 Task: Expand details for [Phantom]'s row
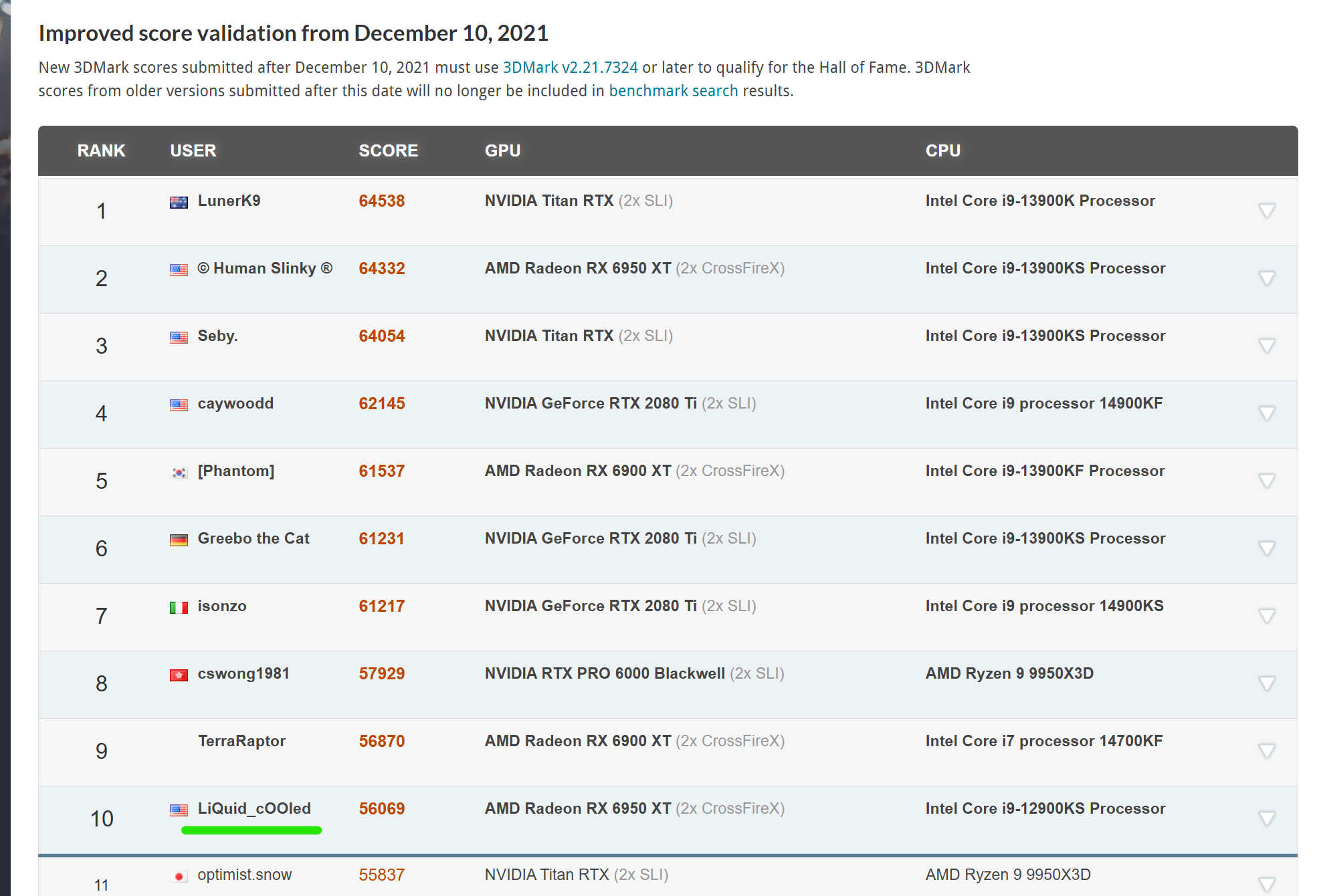pos(1266,481)
